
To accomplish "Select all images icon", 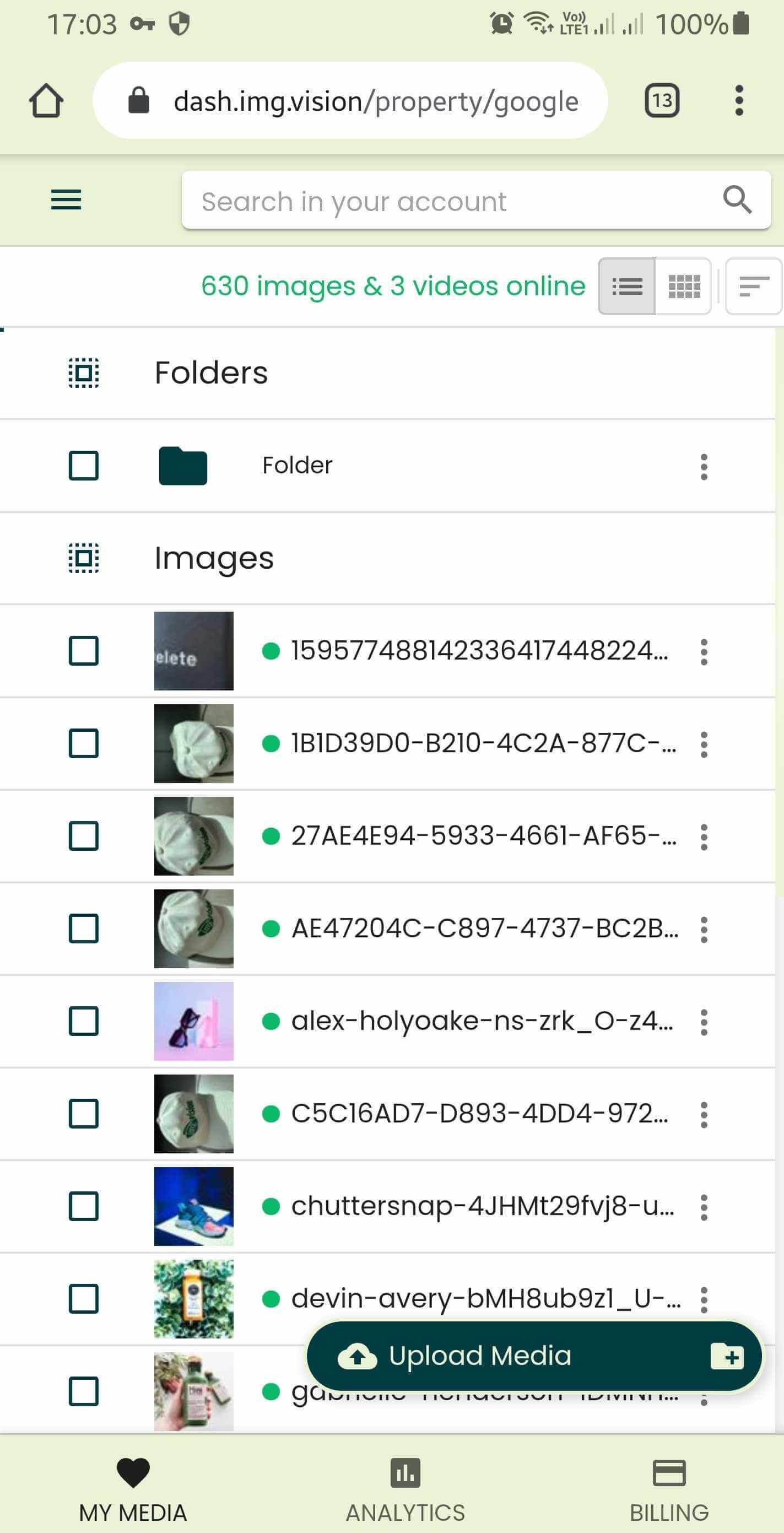I will pyautogui.click(x=84, y=558).
